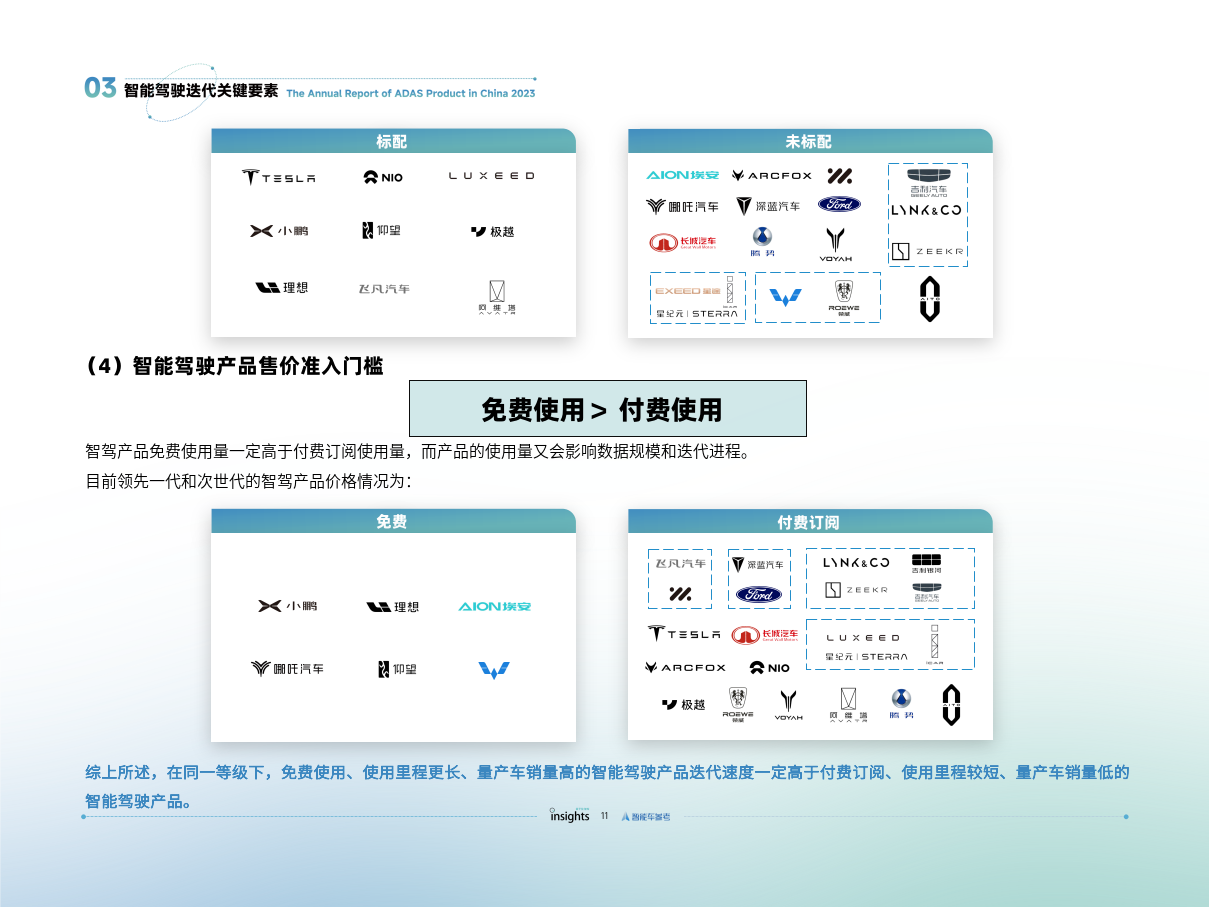Click the insights logo in the footer
The width and height of the screenshot is (1209, 907).
tap(570, 815)
